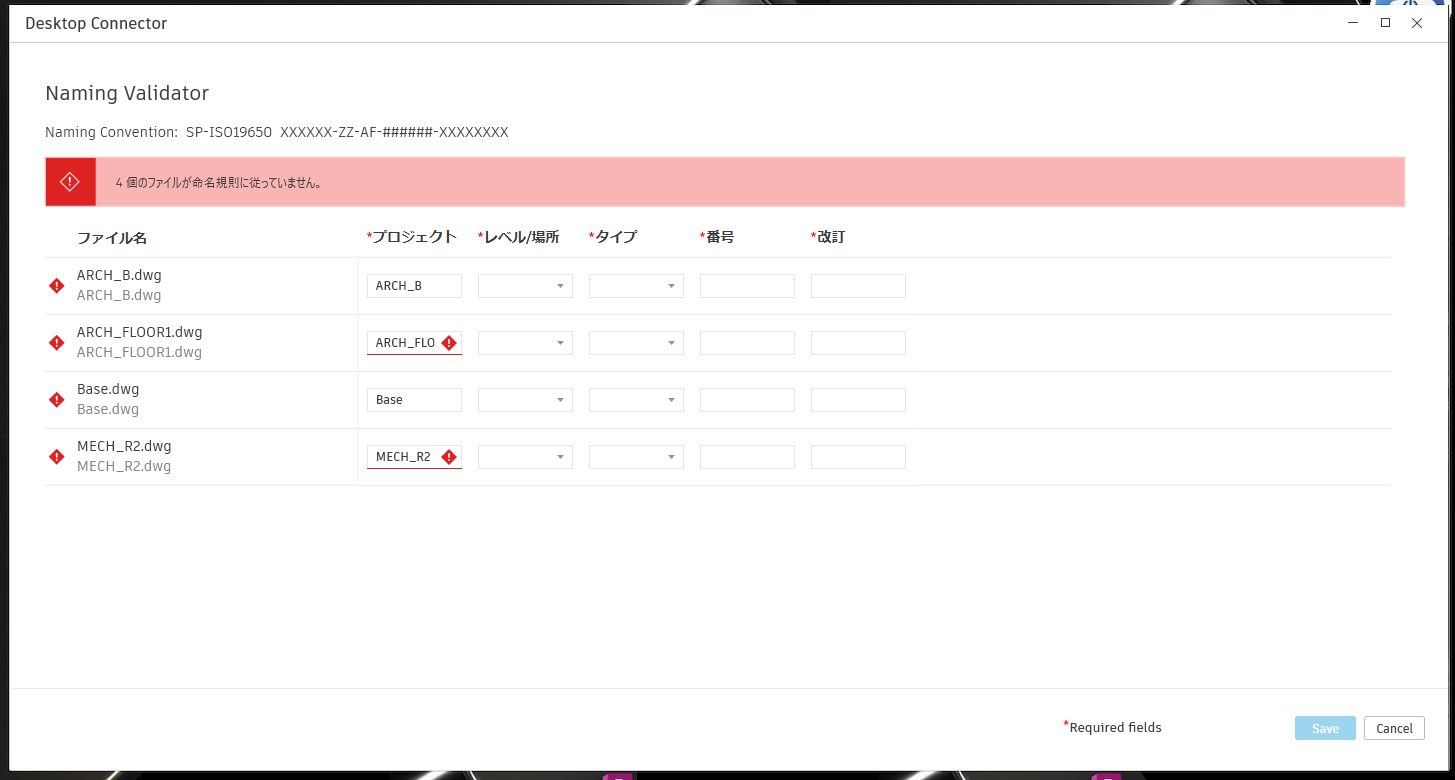This screenshot has height=780, width=1455.
Task: Click the purple taskbar icon at bottom center
Action: [617, 776]
